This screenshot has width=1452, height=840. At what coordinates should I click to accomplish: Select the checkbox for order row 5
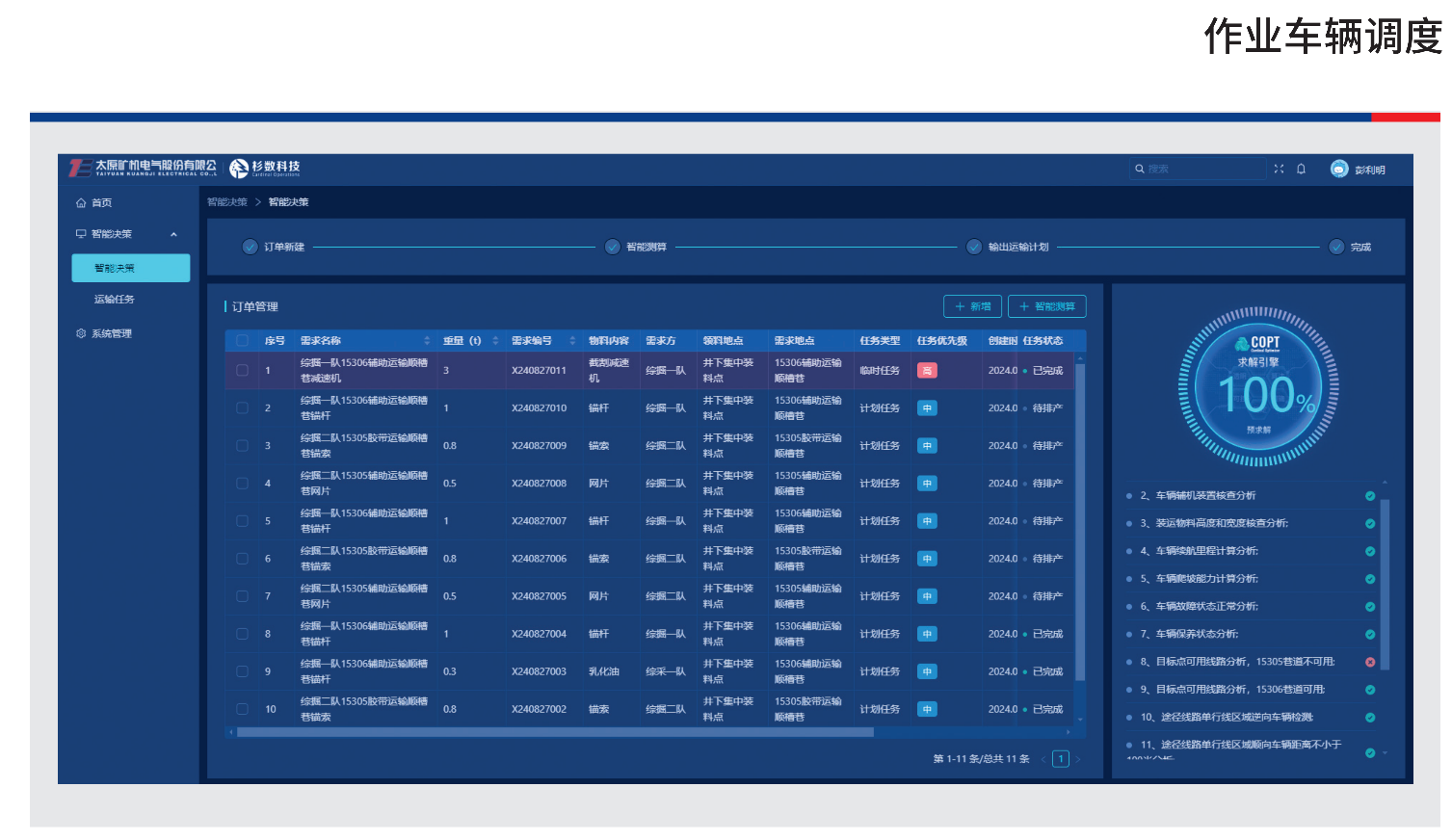click(242, 521)
